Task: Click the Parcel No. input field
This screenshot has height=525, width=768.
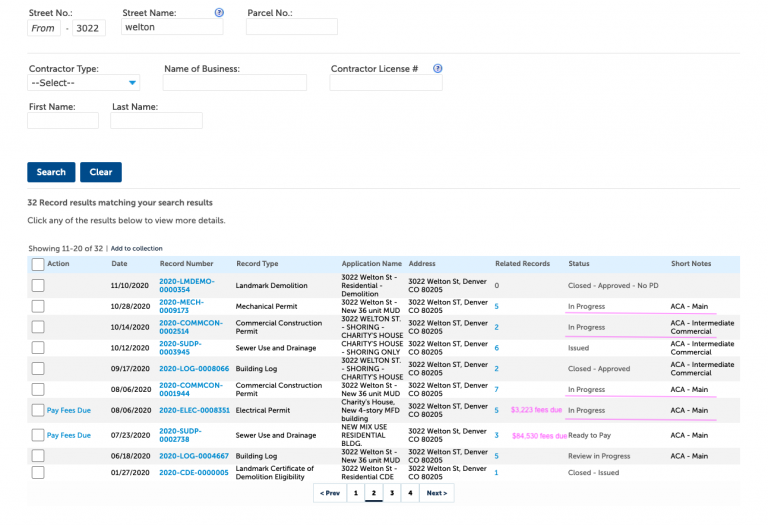Action: click(x=291, y=27)
